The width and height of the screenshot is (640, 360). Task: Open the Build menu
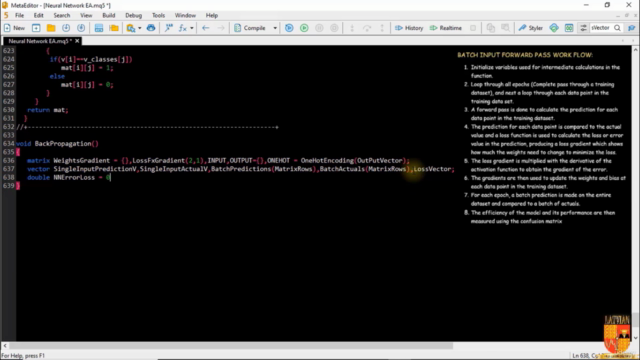[109, 15]
